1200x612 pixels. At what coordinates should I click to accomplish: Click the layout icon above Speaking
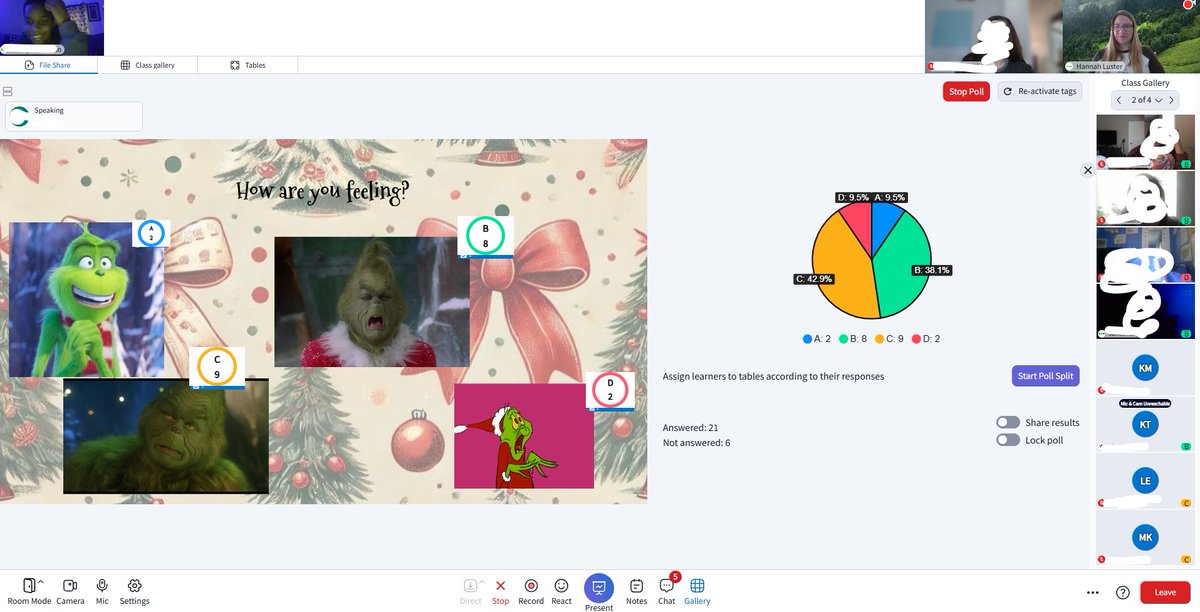[8, 91]
